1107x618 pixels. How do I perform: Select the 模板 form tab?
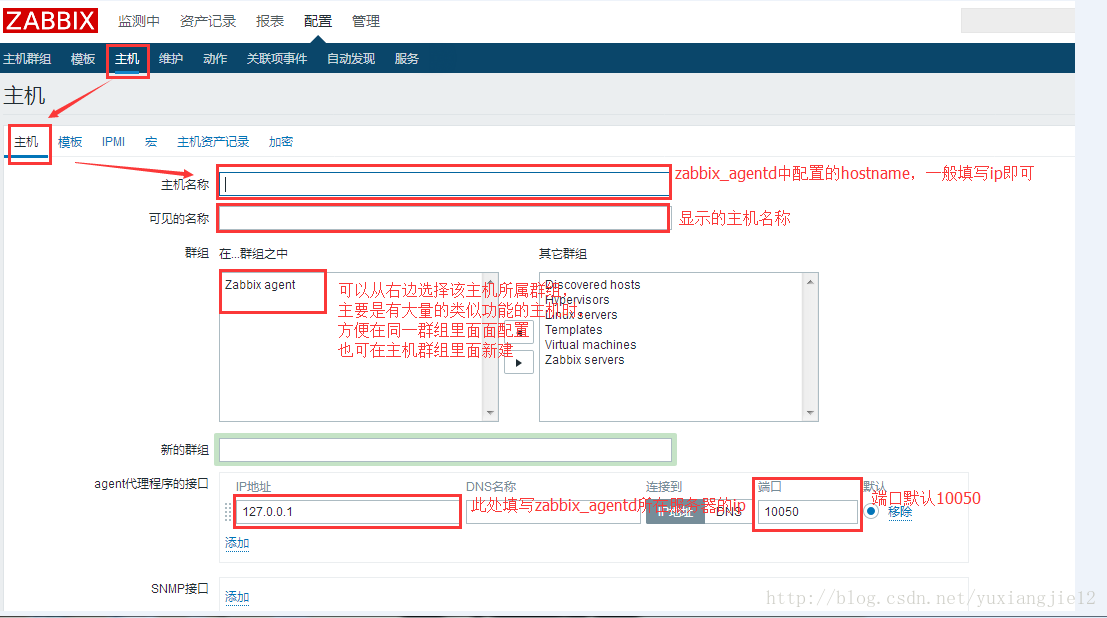(70, 142)
